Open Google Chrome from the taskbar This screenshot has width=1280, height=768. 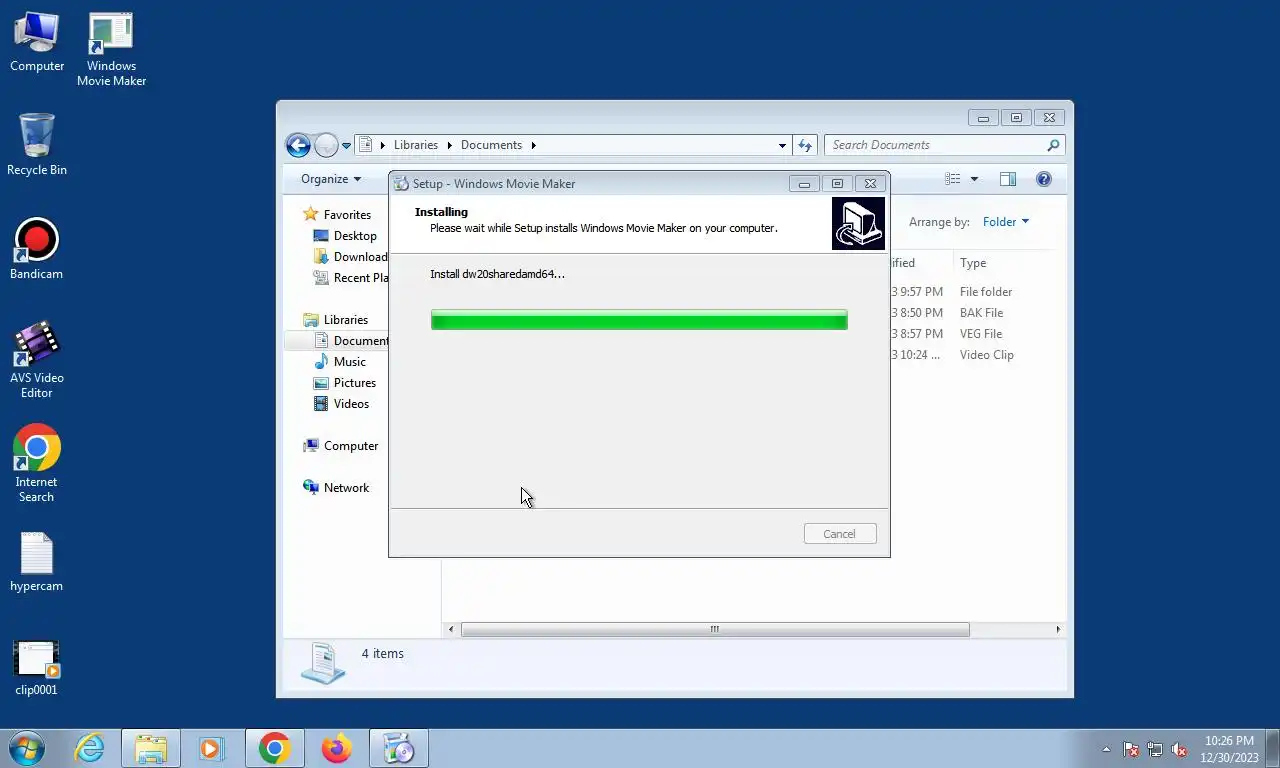[x=274, y=748]
